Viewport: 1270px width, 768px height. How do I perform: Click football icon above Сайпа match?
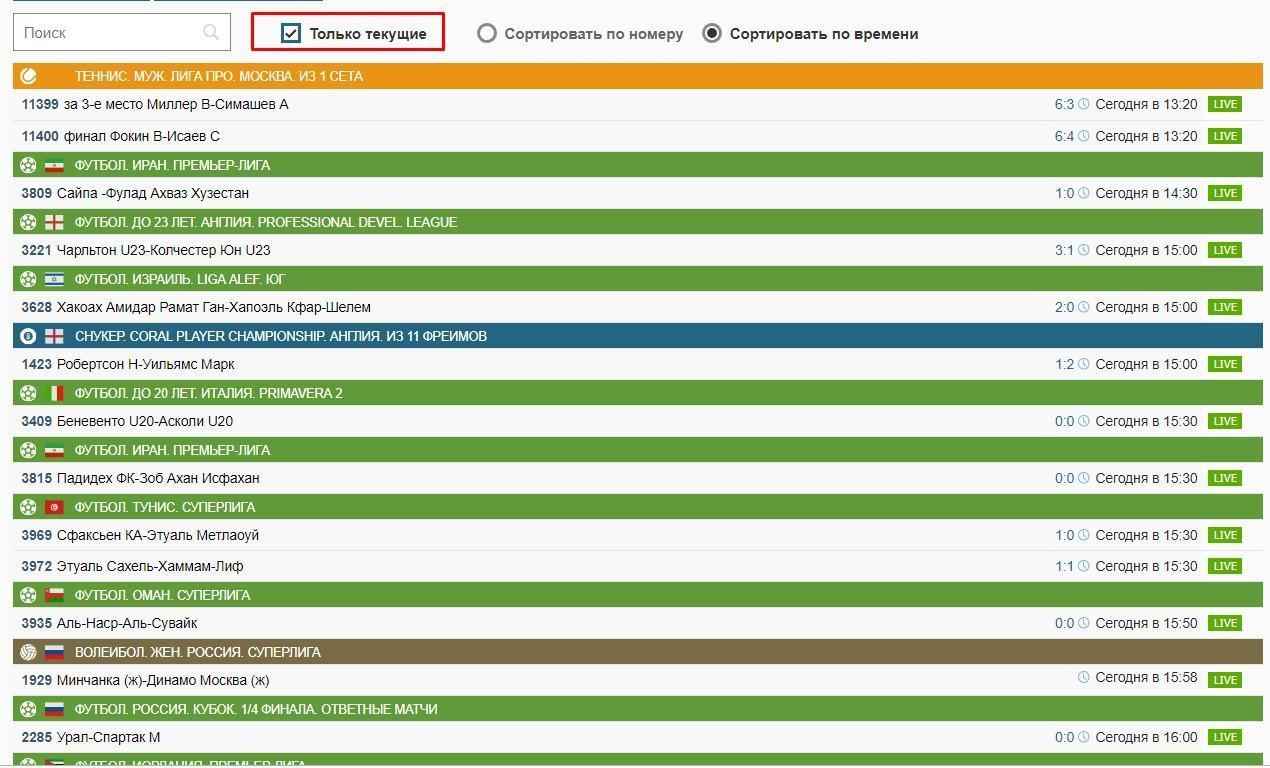pyautogui.click(x=28, y=165)
